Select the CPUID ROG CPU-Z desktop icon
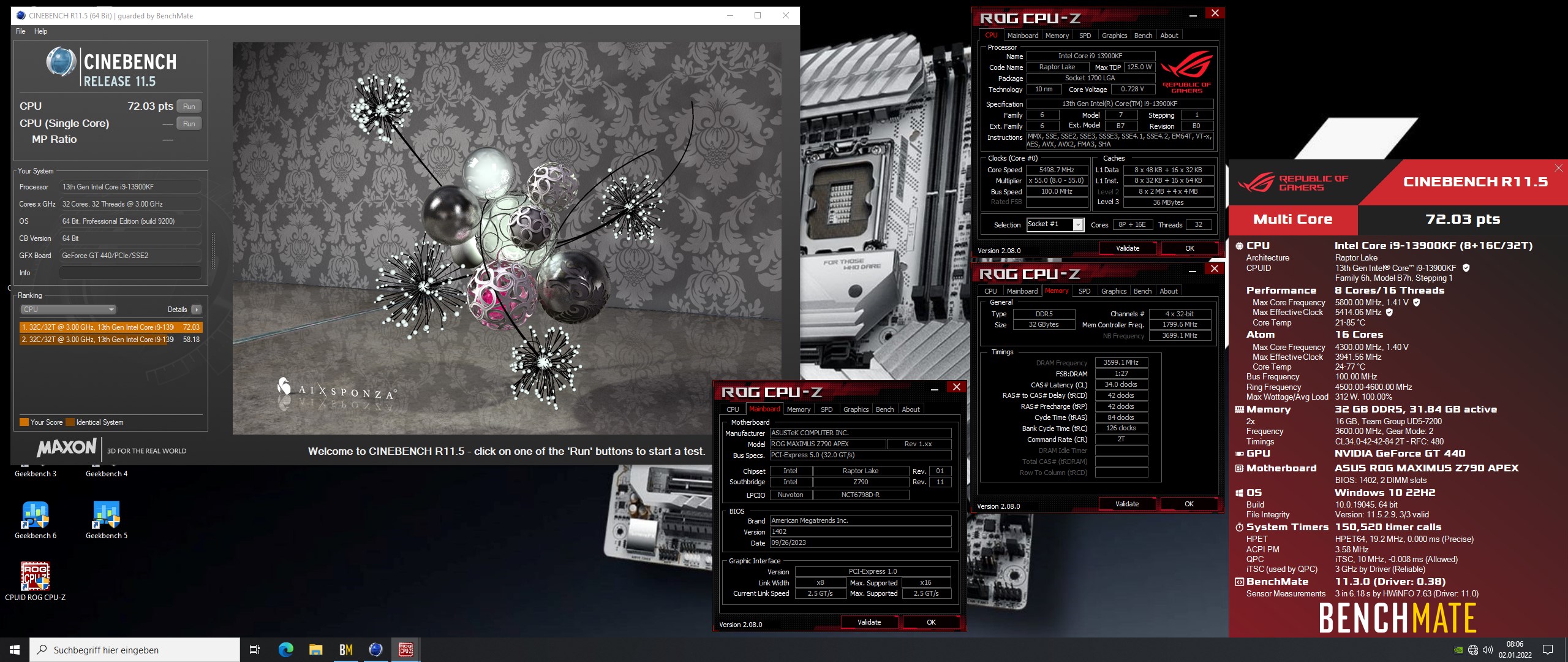Screen dimensions: 1568x662 click(x=36, y=576)
